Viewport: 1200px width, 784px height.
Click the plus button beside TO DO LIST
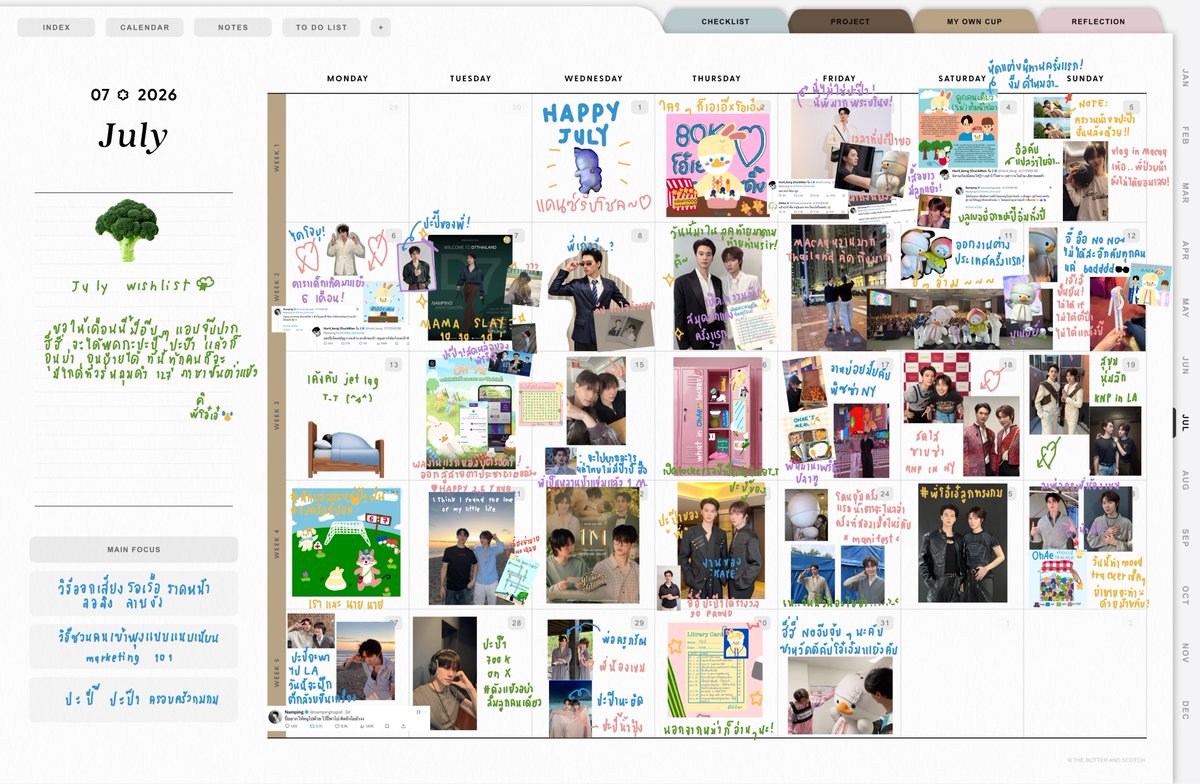pos(379,27)
